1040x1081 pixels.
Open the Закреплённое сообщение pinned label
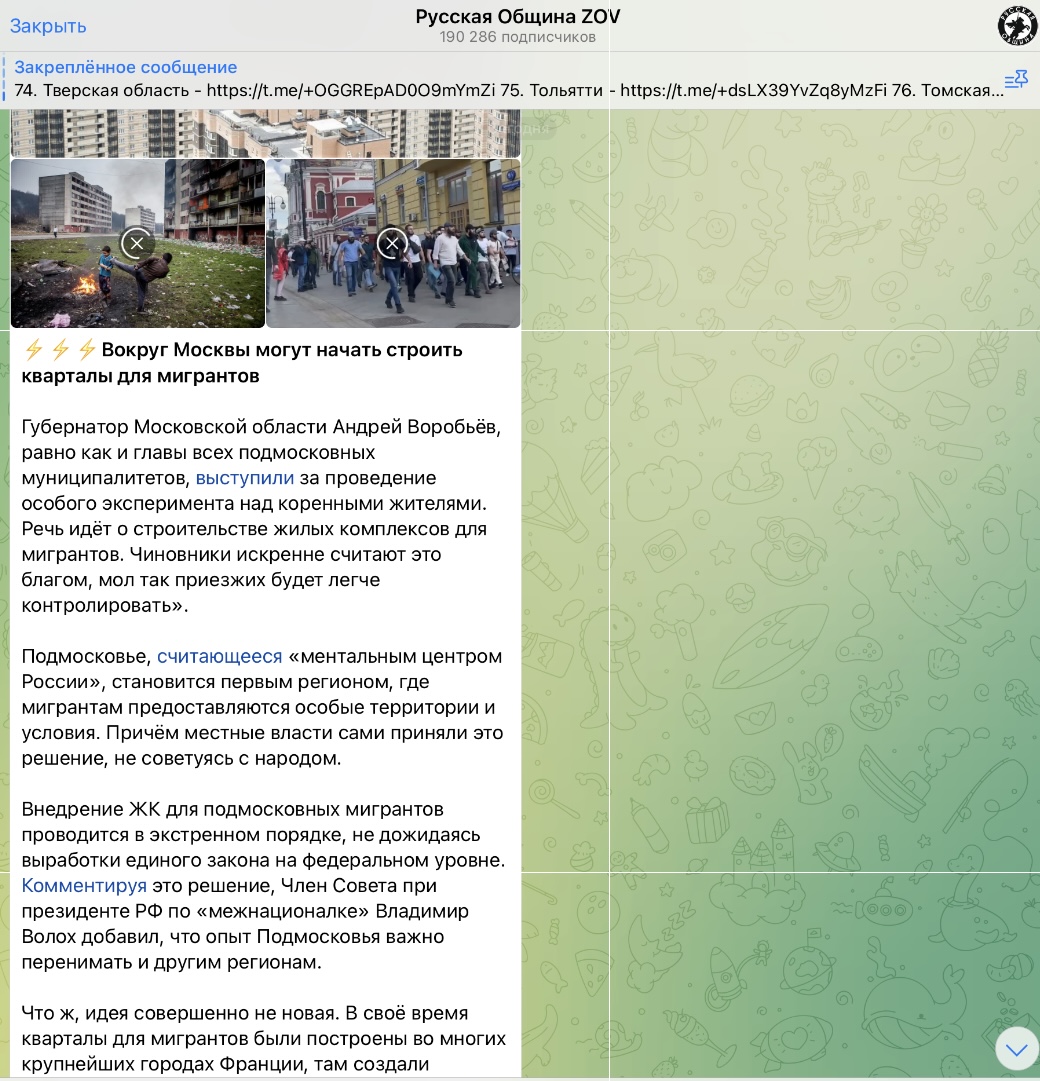click(126, 68)
